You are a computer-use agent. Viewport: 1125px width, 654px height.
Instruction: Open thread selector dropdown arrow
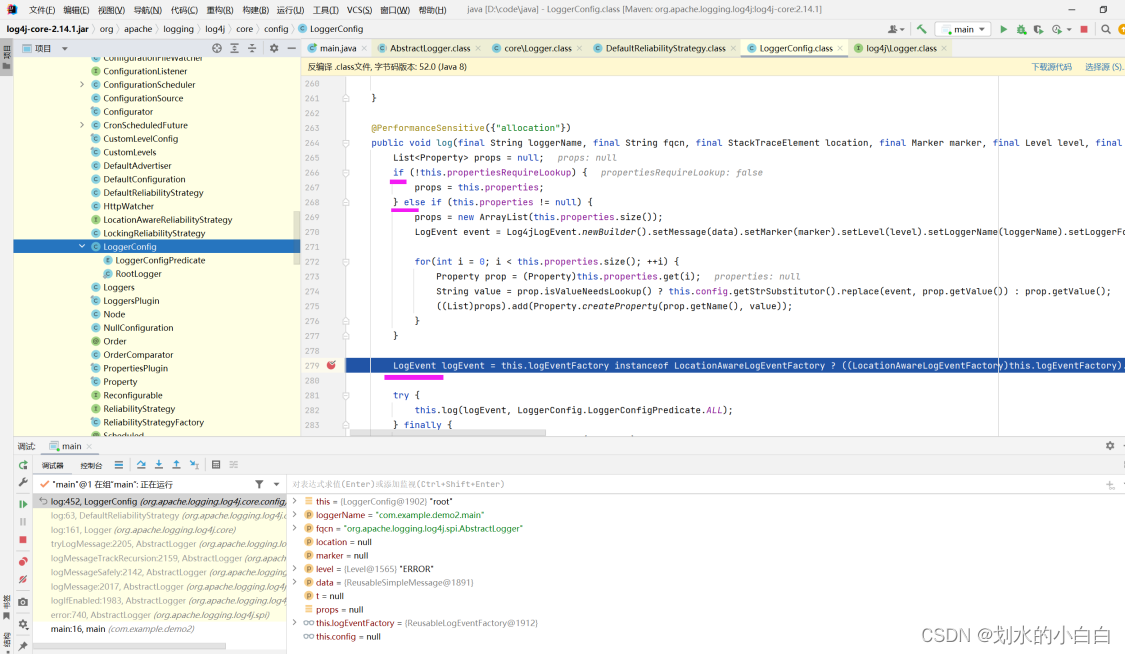[x=276, y=484]
